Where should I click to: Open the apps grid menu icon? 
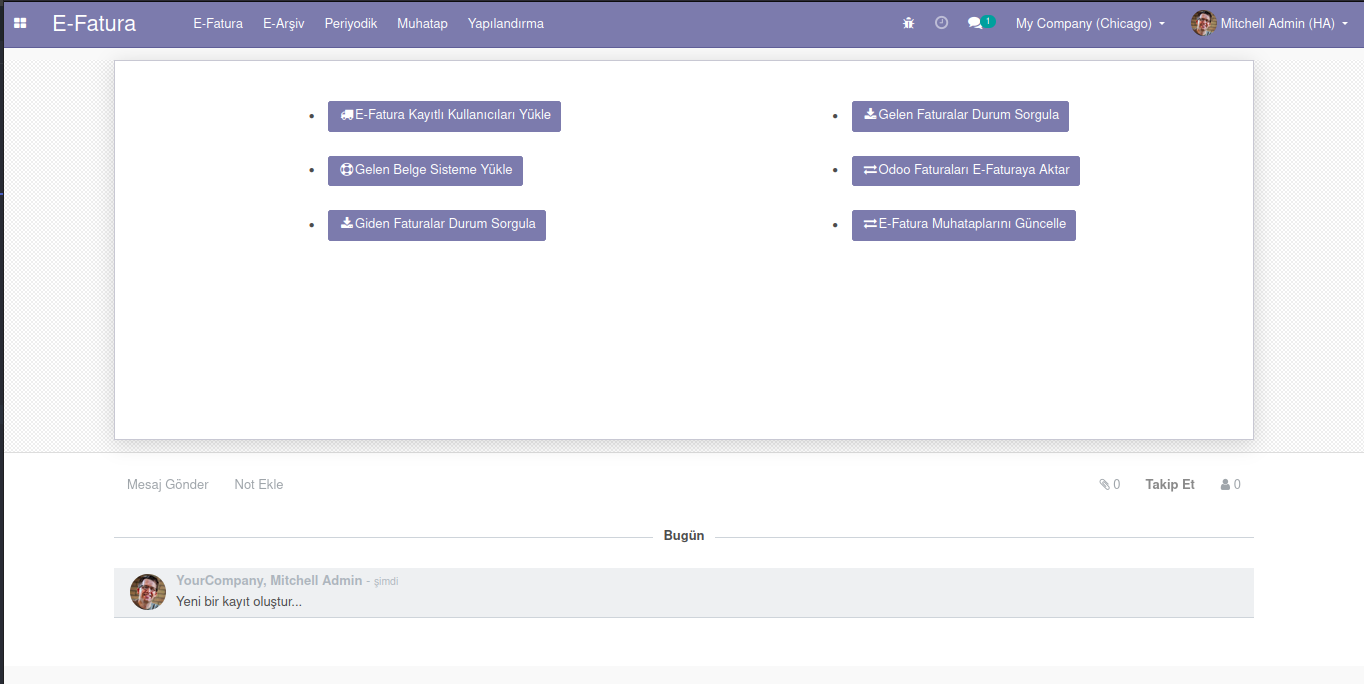pos(20,23)
